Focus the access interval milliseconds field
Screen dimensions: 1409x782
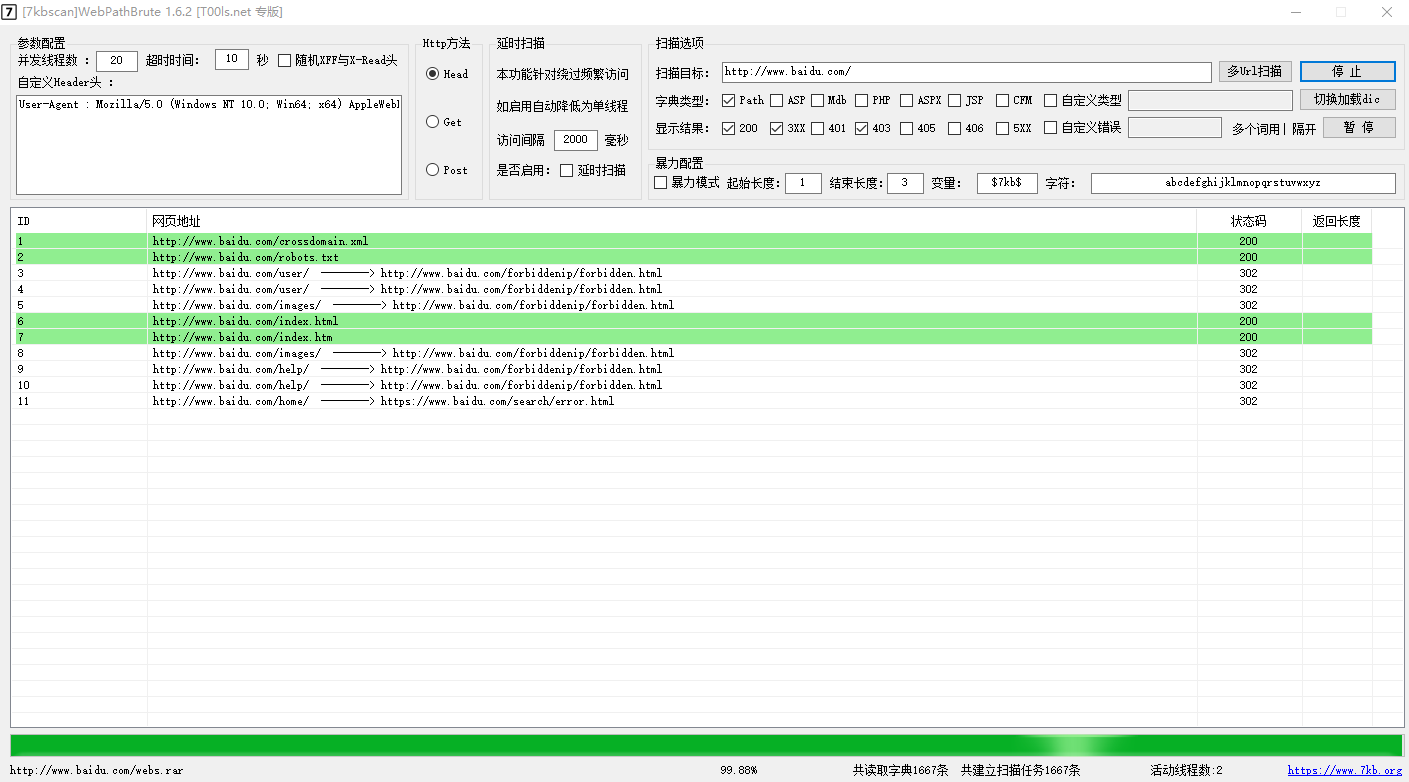[x=576, y=141]
